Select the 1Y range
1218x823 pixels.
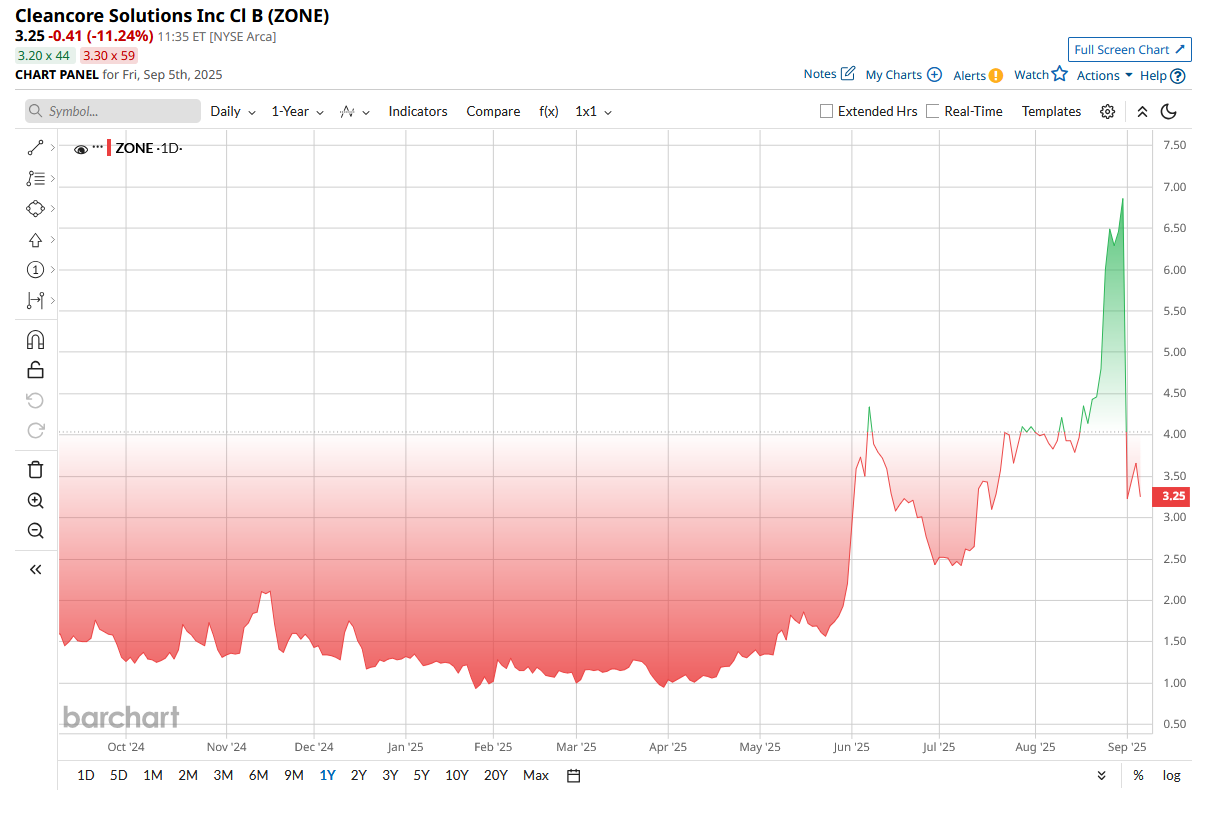coord(327,775)
